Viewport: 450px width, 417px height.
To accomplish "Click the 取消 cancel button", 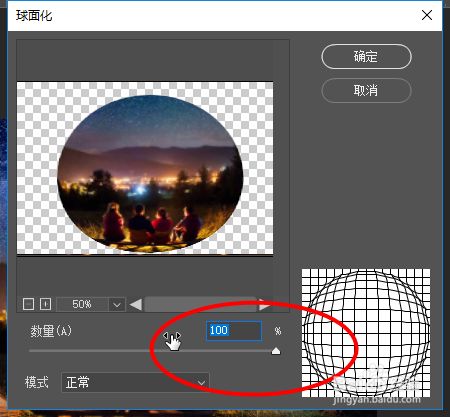I will [366, 90].
